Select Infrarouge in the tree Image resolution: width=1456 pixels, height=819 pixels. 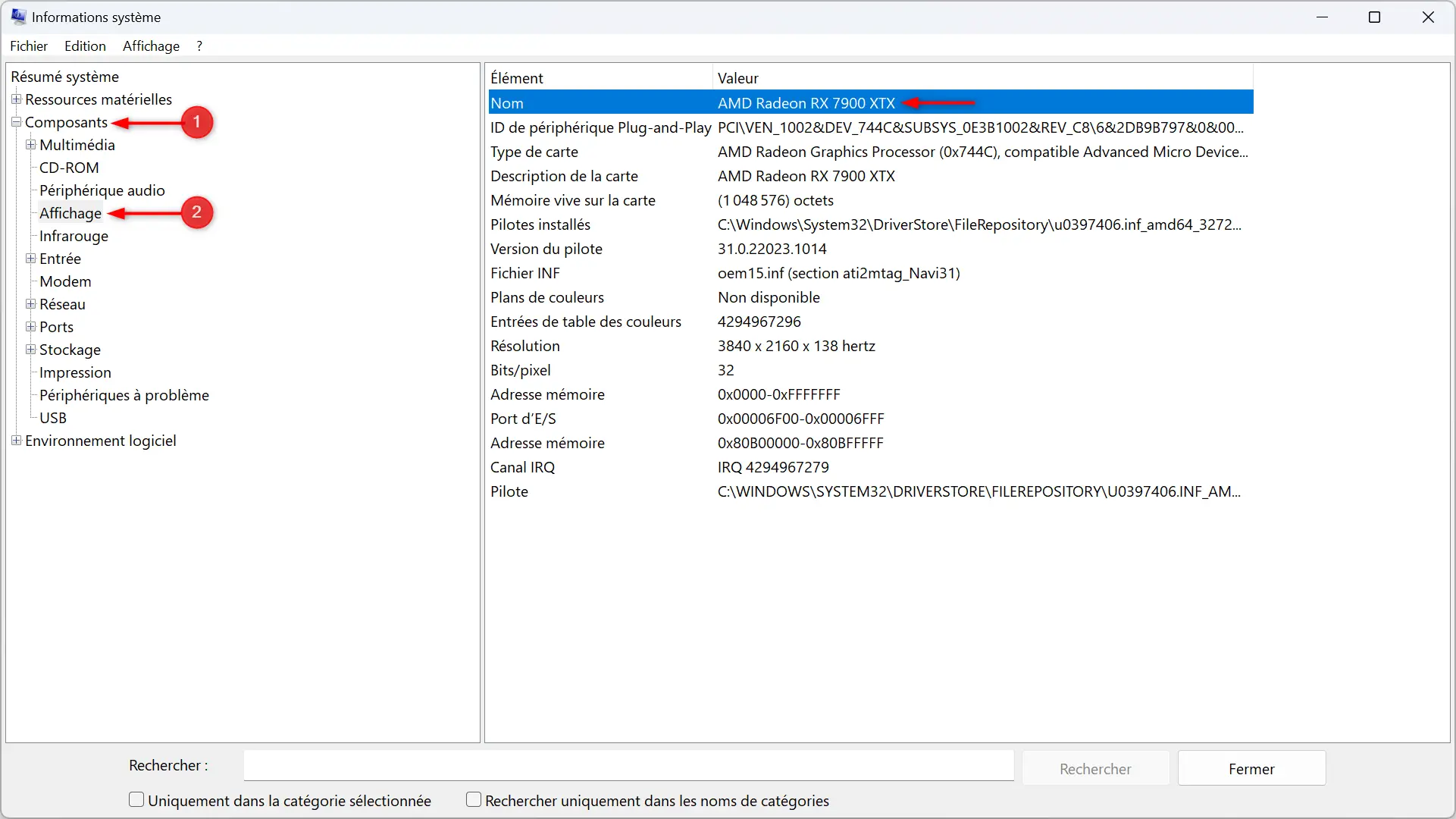click(74, 236)
